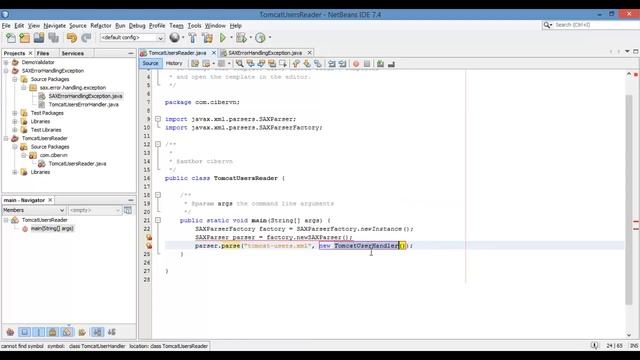
Task: Click the globe browser icon in toolbar
Action: [x=174, y=38]
